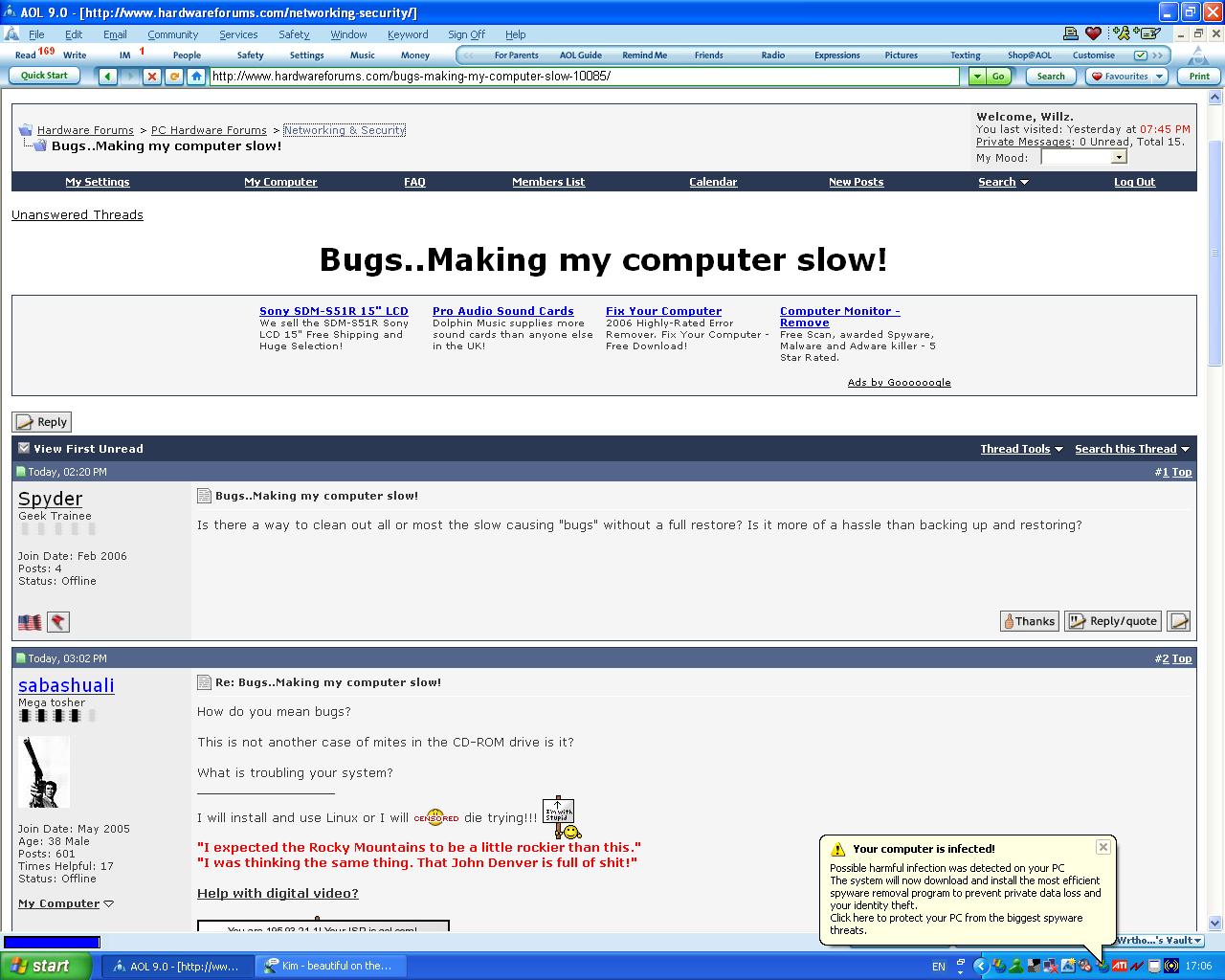
Task: Click the Radio toolbar shortcut
Action: click(x=773, y=56)
